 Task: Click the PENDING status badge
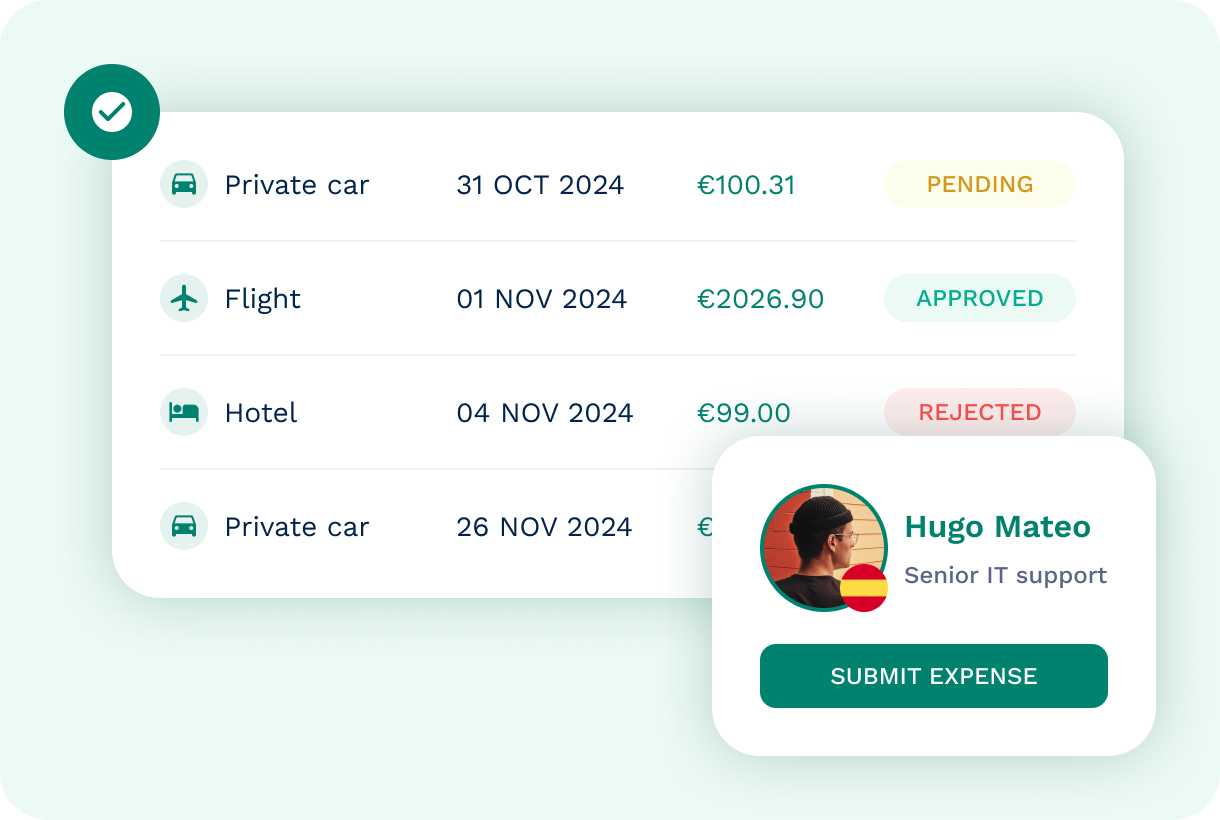coord(979,184)
